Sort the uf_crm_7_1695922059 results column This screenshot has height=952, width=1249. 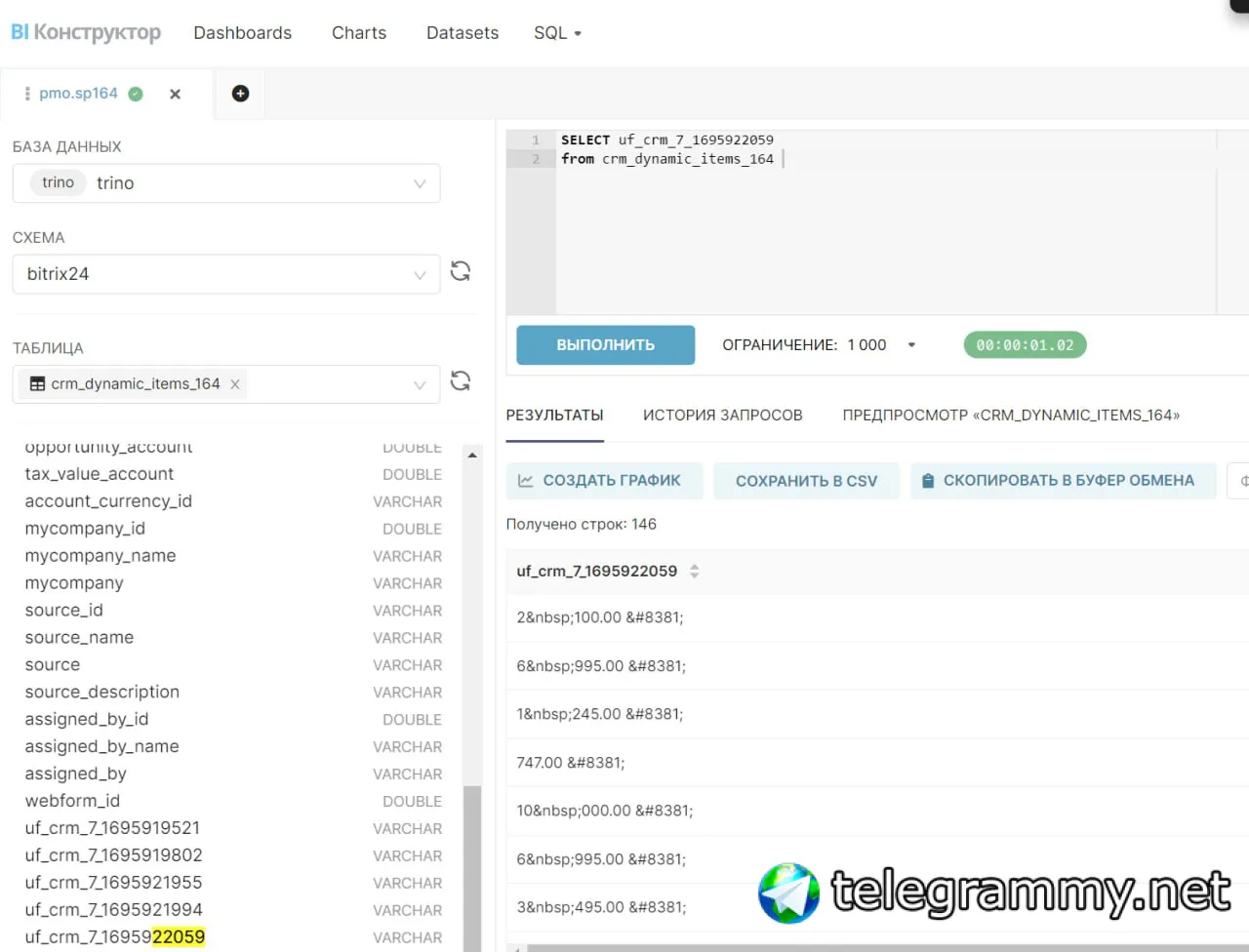[695, 572]
